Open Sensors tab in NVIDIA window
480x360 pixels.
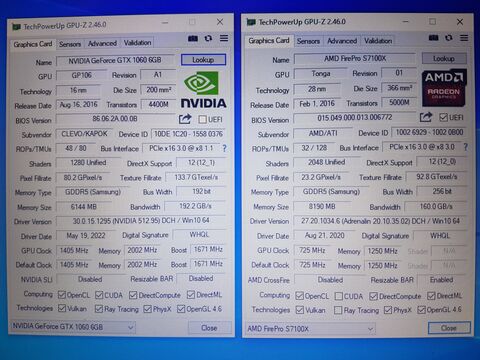coord(70,44)
